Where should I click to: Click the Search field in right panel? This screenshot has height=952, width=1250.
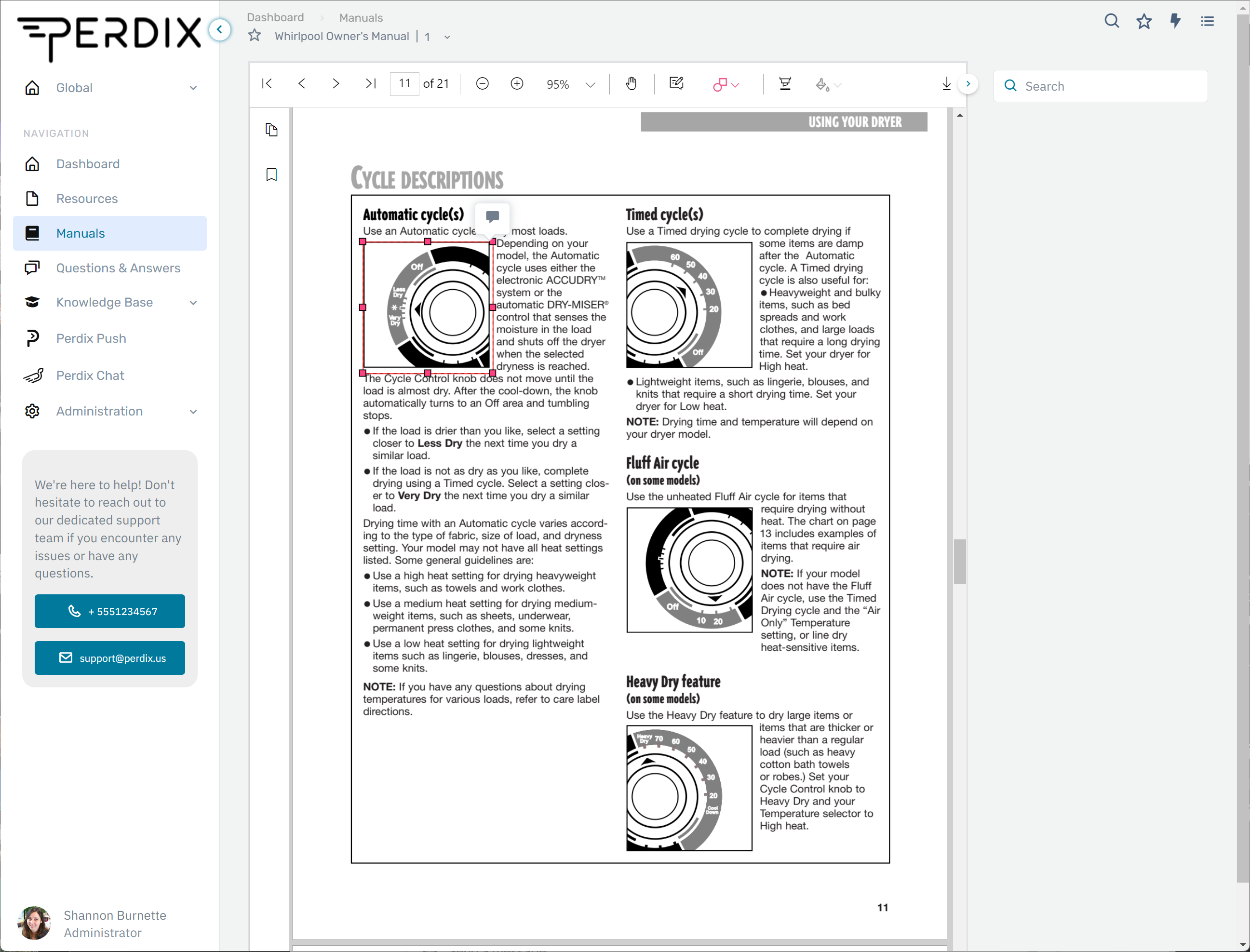tap(1101, 86)
